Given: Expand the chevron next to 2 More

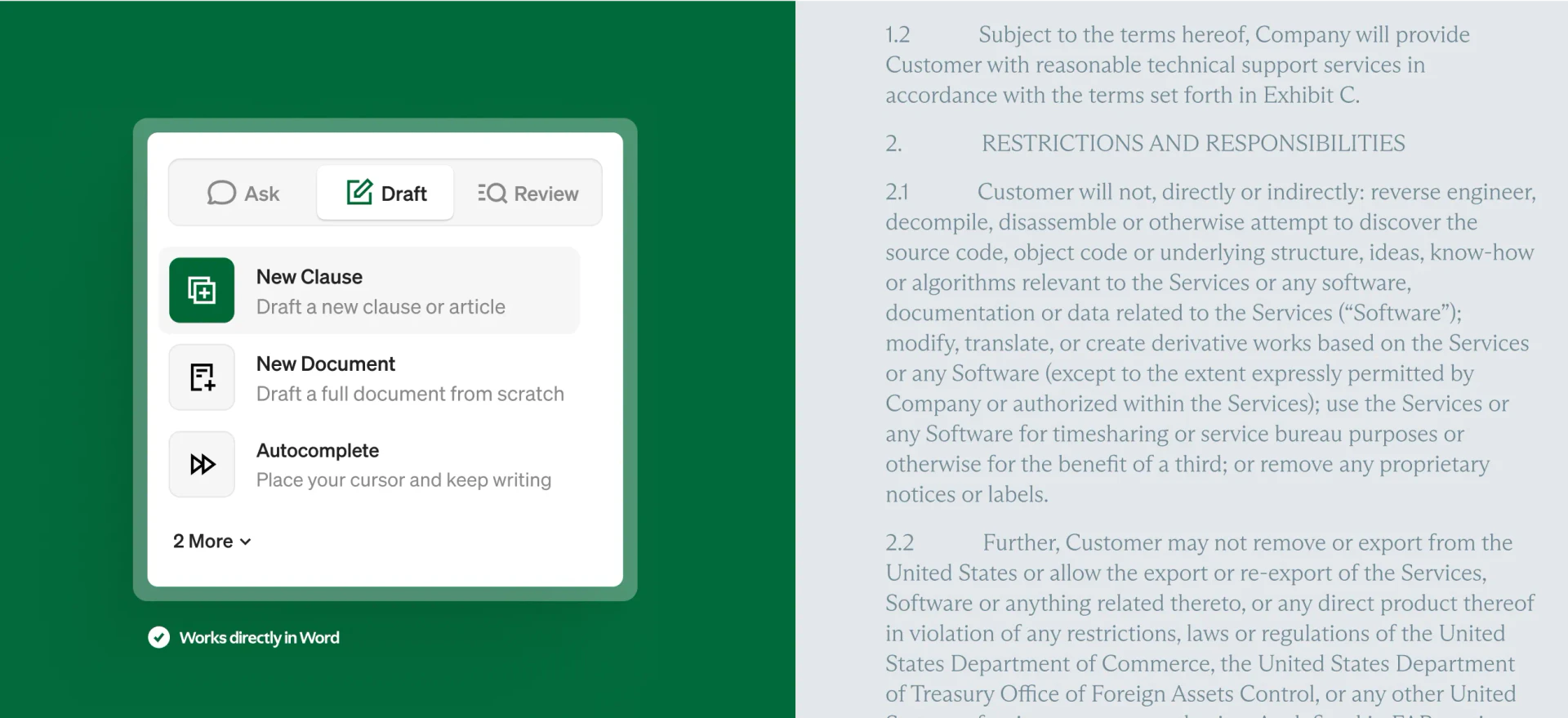Looking at the screenshot, I should 246,542.
